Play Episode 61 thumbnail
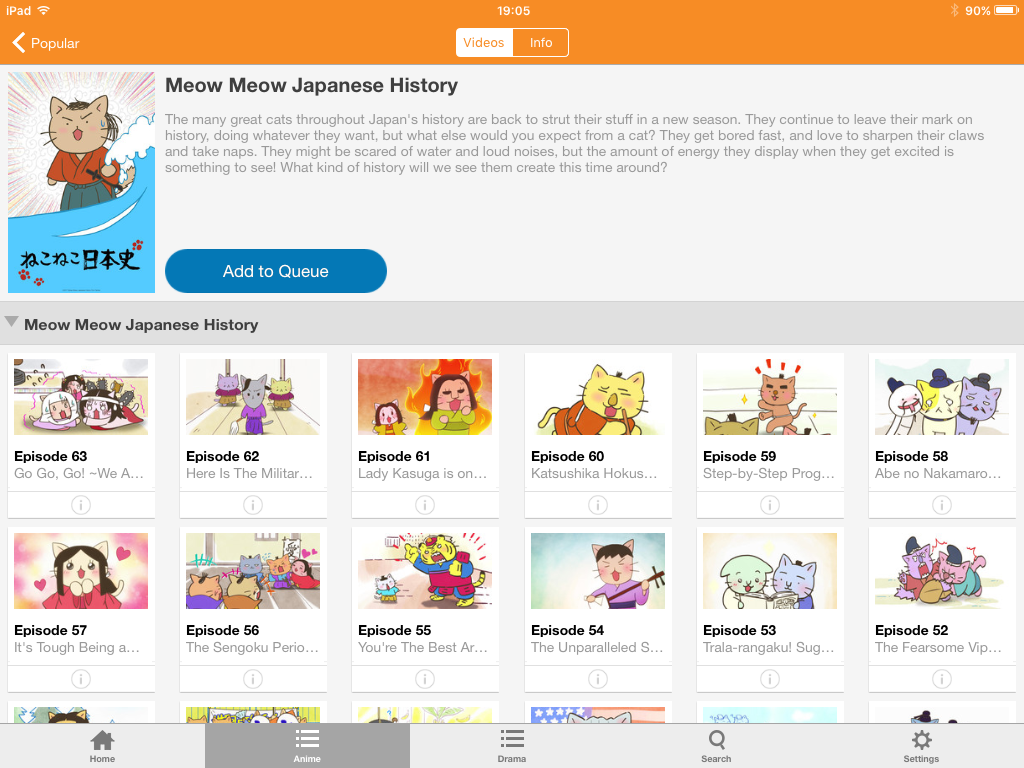The height and width of the screenshot is (768, 1024). tap(425, 396)
